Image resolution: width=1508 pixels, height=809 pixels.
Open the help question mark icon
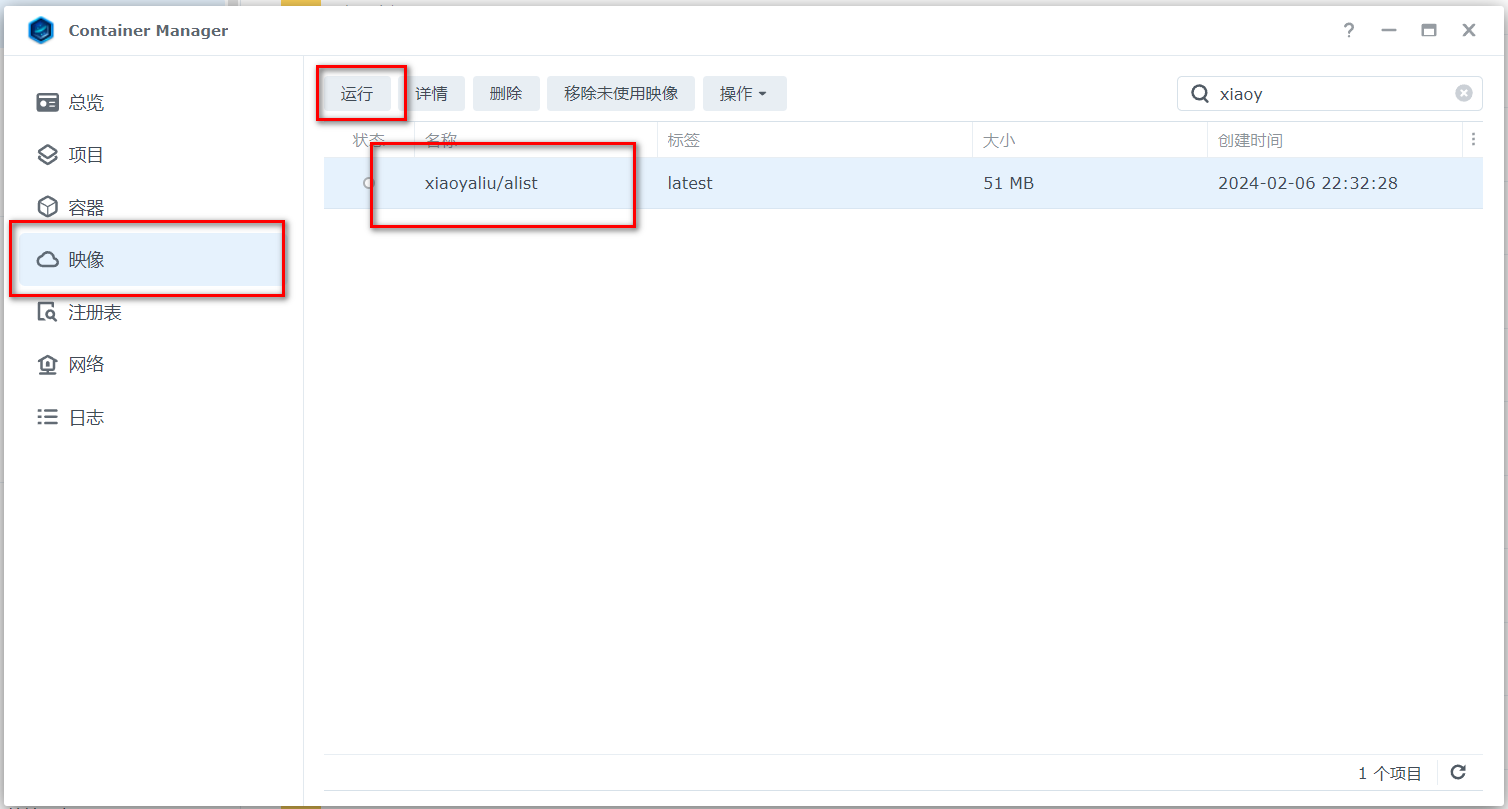[x=1348, y=31]
